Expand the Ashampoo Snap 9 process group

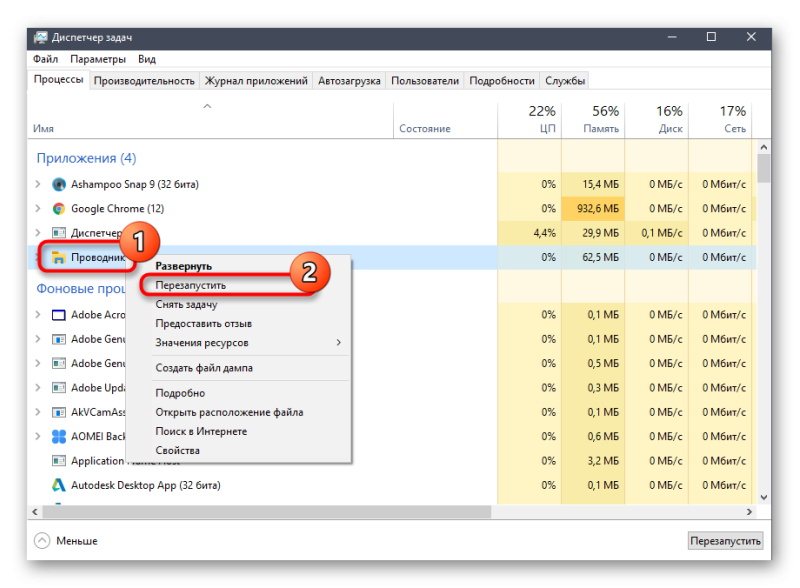click(38, 184)
